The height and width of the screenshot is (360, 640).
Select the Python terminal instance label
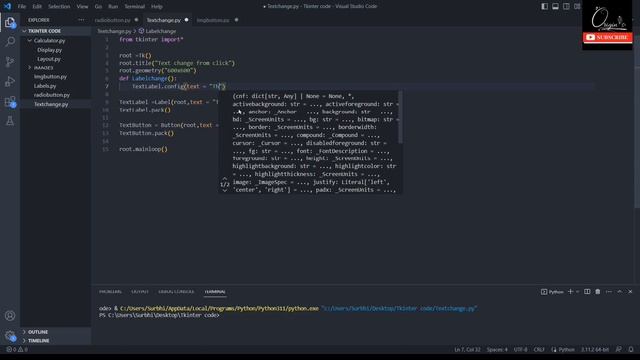tap(552, 292)
